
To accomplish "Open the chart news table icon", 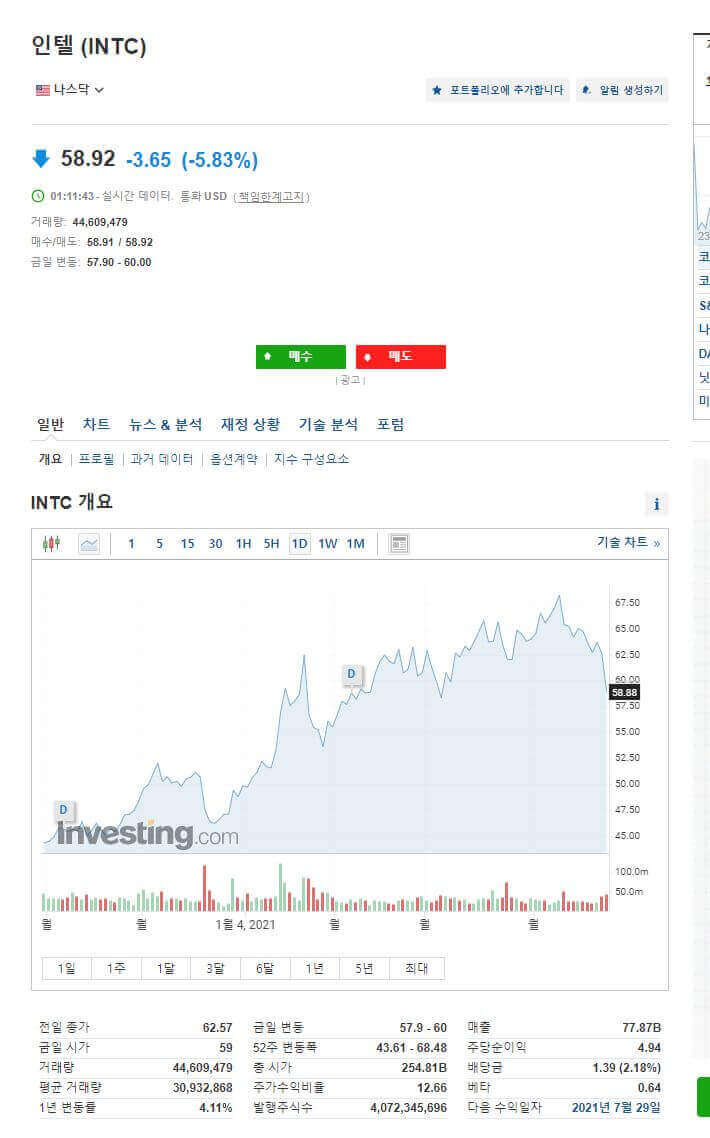I will point(399,544).
